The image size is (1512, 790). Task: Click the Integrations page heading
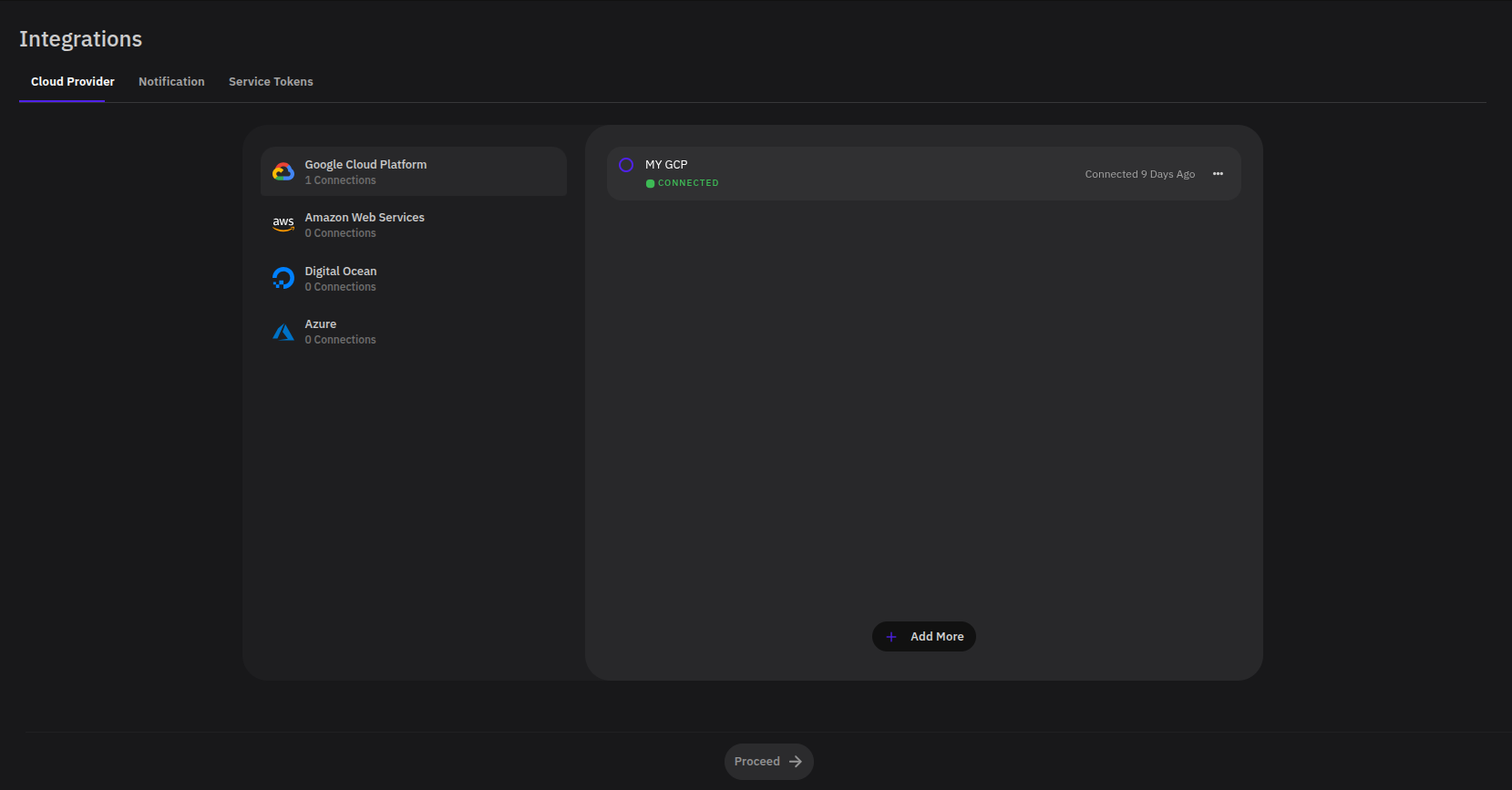click(x=81, y=39)
